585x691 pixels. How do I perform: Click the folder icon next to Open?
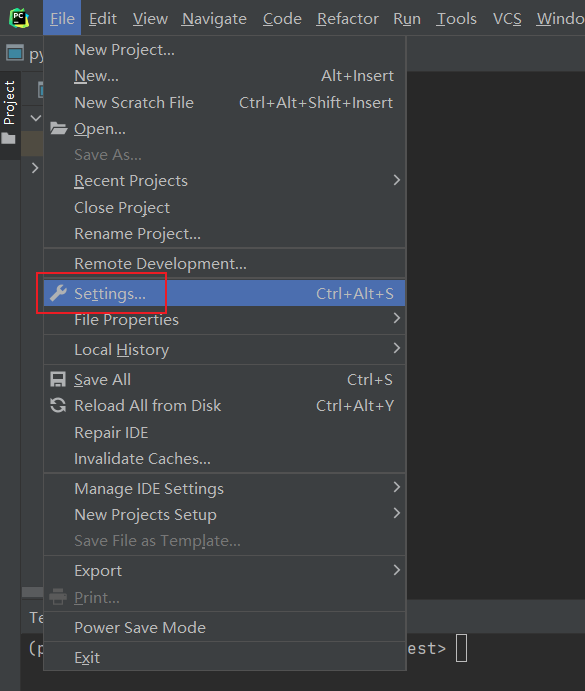[58, 128]
